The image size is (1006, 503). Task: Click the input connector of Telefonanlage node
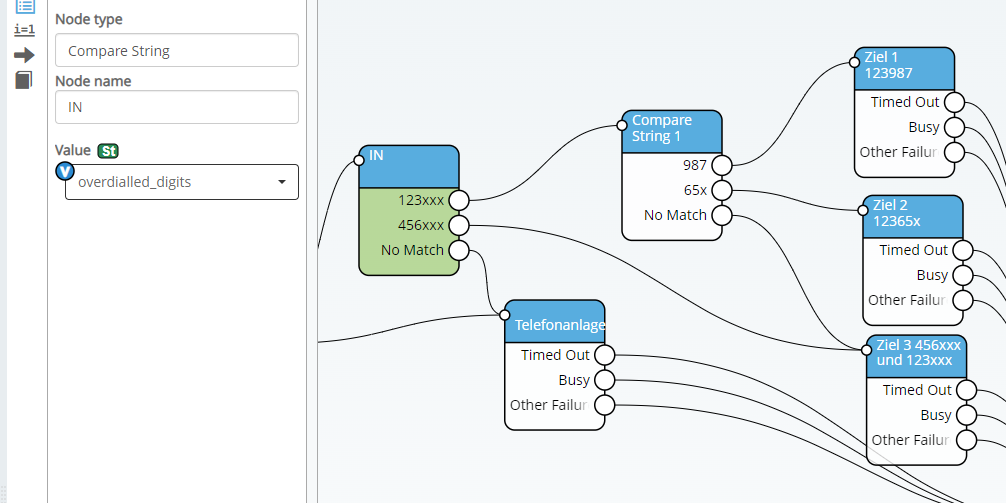click(x=505, y=315)
